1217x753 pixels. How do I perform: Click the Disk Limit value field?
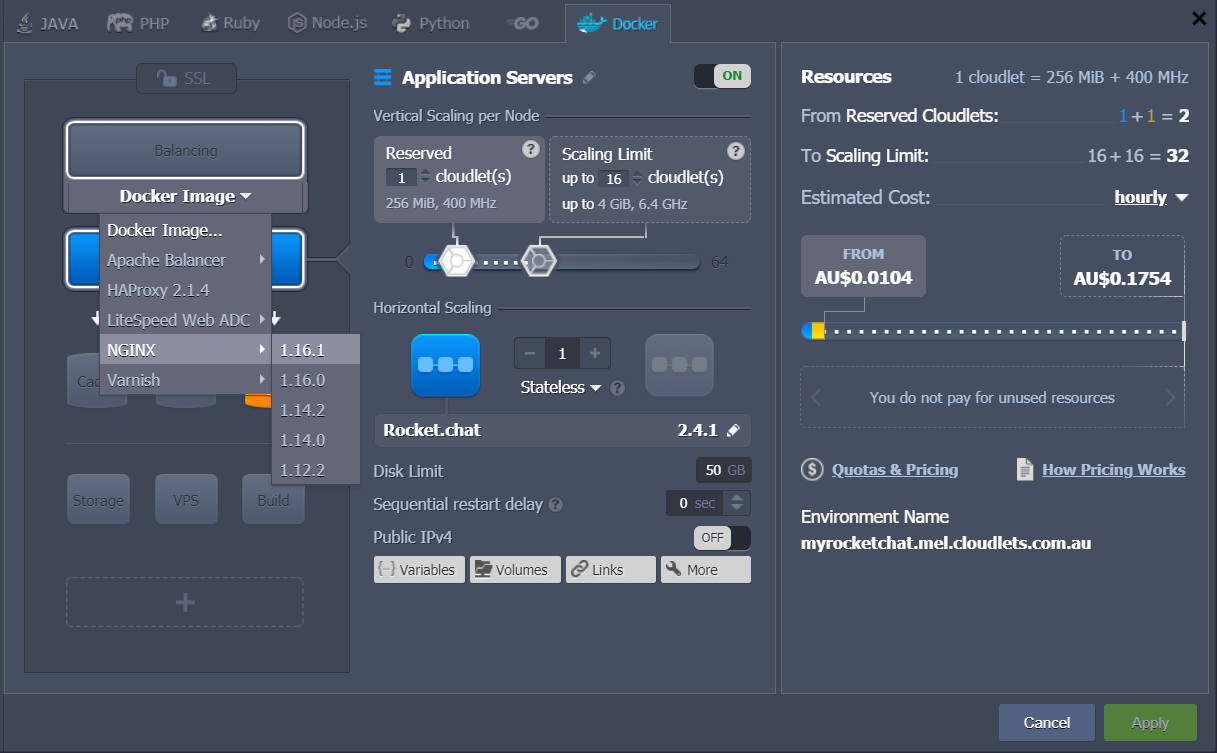click(x=724, y=471)
